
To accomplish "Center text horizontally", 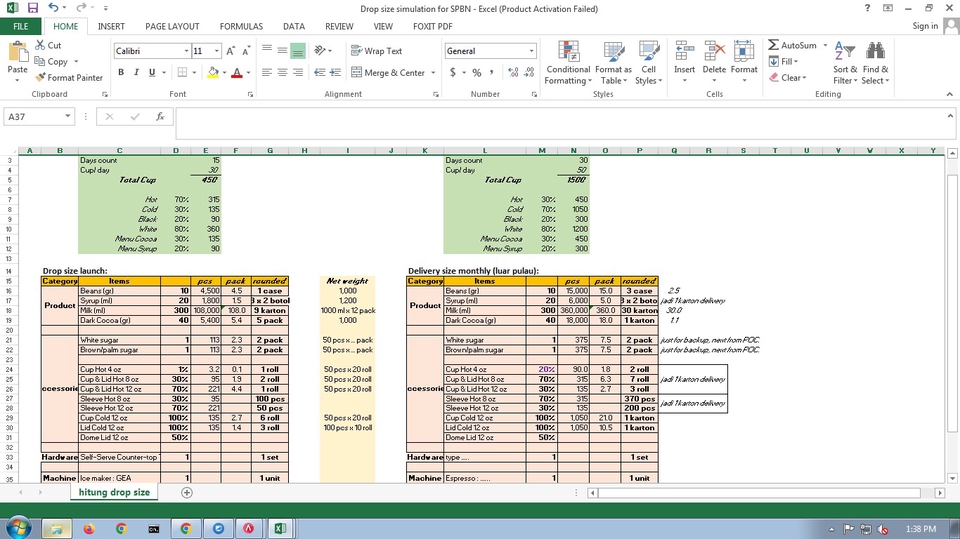I will [282, 72].
